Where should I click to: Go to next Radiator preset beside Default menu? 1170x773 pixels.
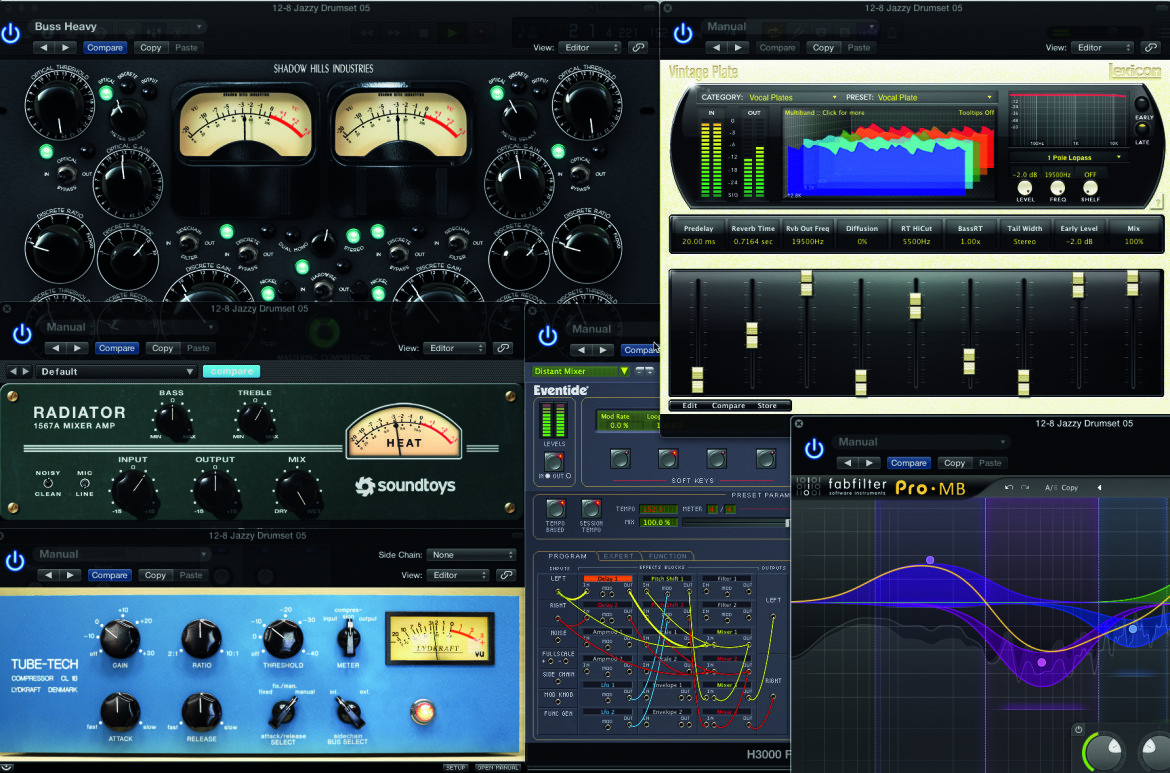(25, 371)
